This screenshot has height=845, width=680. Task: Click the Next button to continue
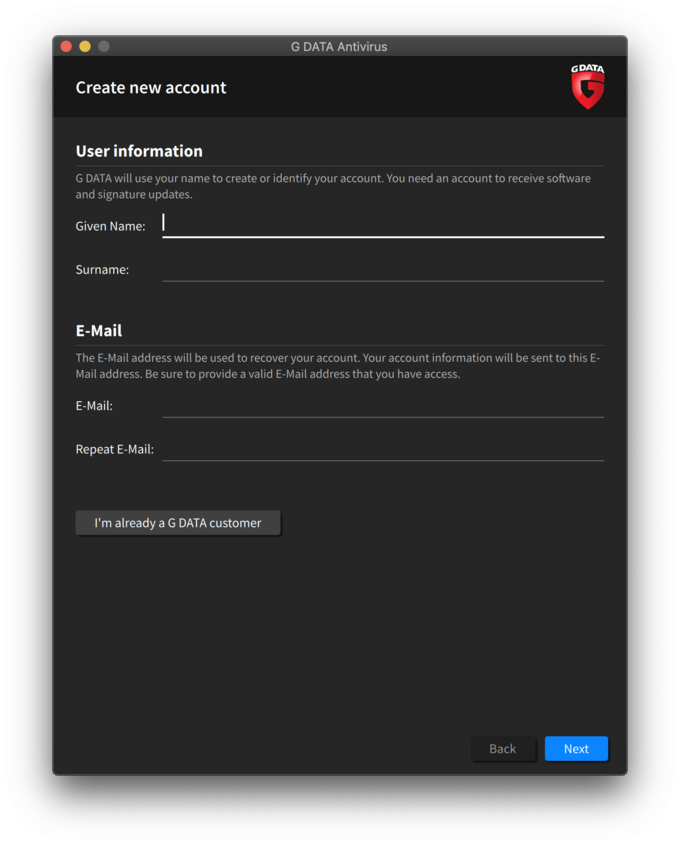(576, 748)
